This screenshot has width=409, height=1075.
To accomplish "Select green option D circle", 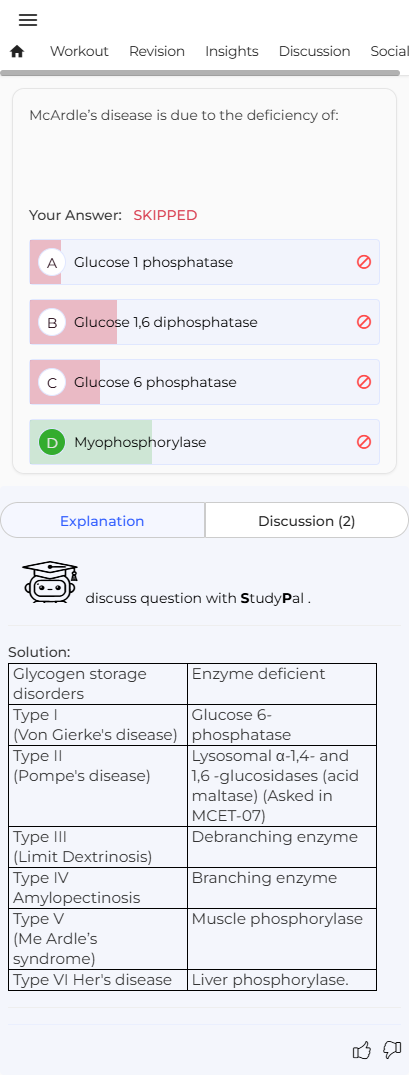I will [x=51, y=442].
